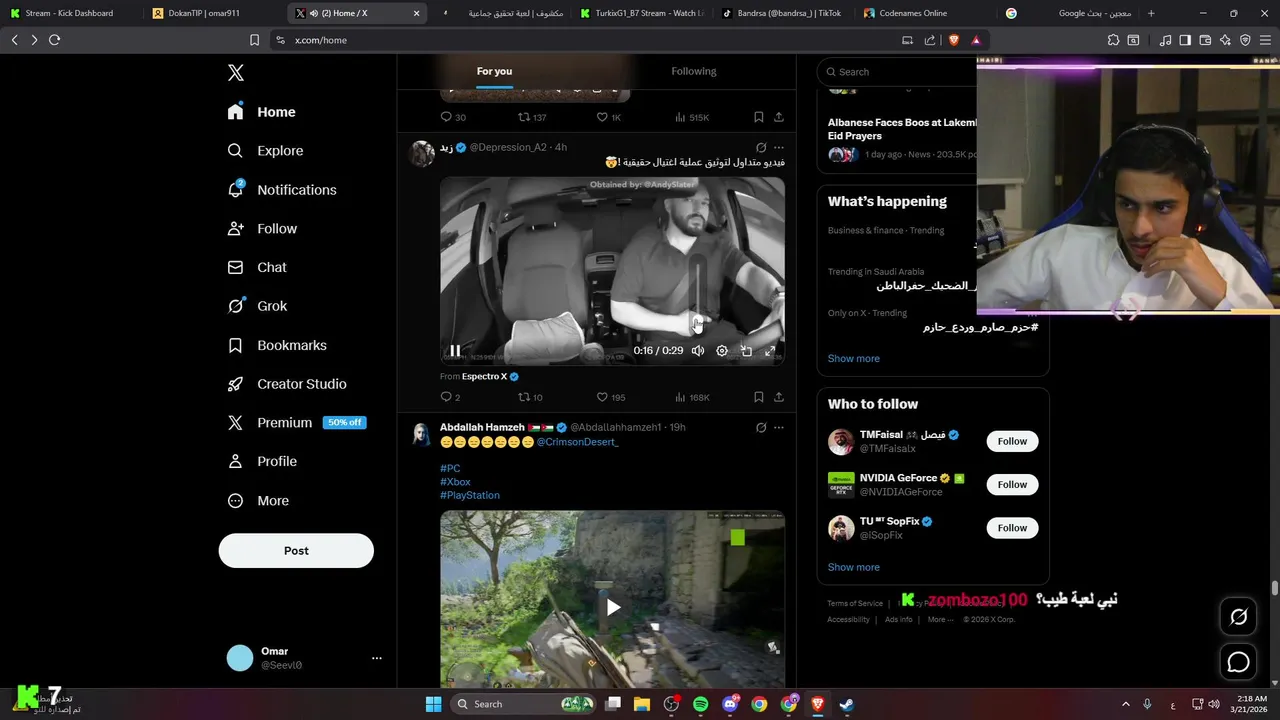Open the #Xbox hashtag link
The image size is (1280, 720).
coord(455,482)
